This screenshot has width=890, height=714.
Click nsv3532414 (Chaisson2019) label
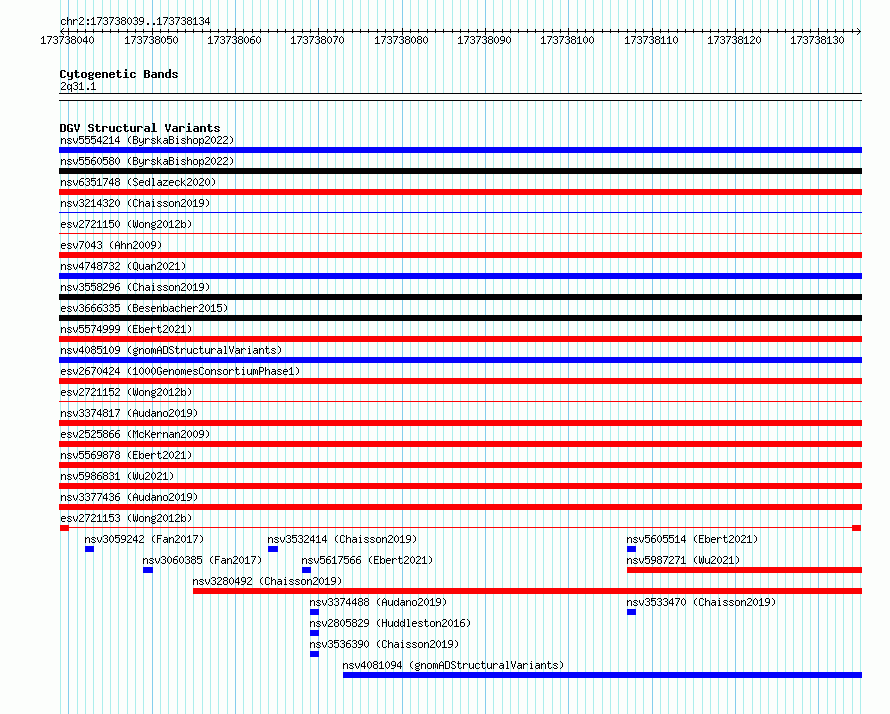pos(342,539)
